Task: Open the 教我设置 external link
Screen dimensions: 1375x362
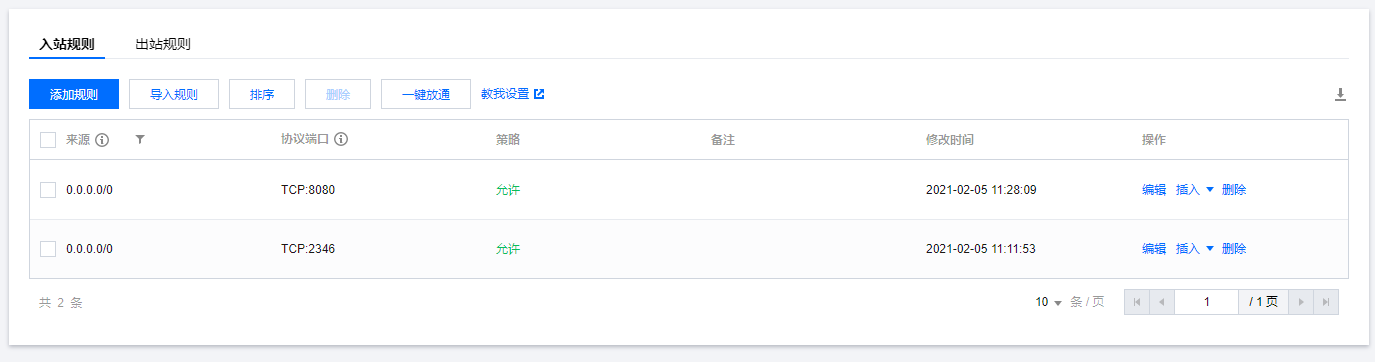Action: coord(512,94)
